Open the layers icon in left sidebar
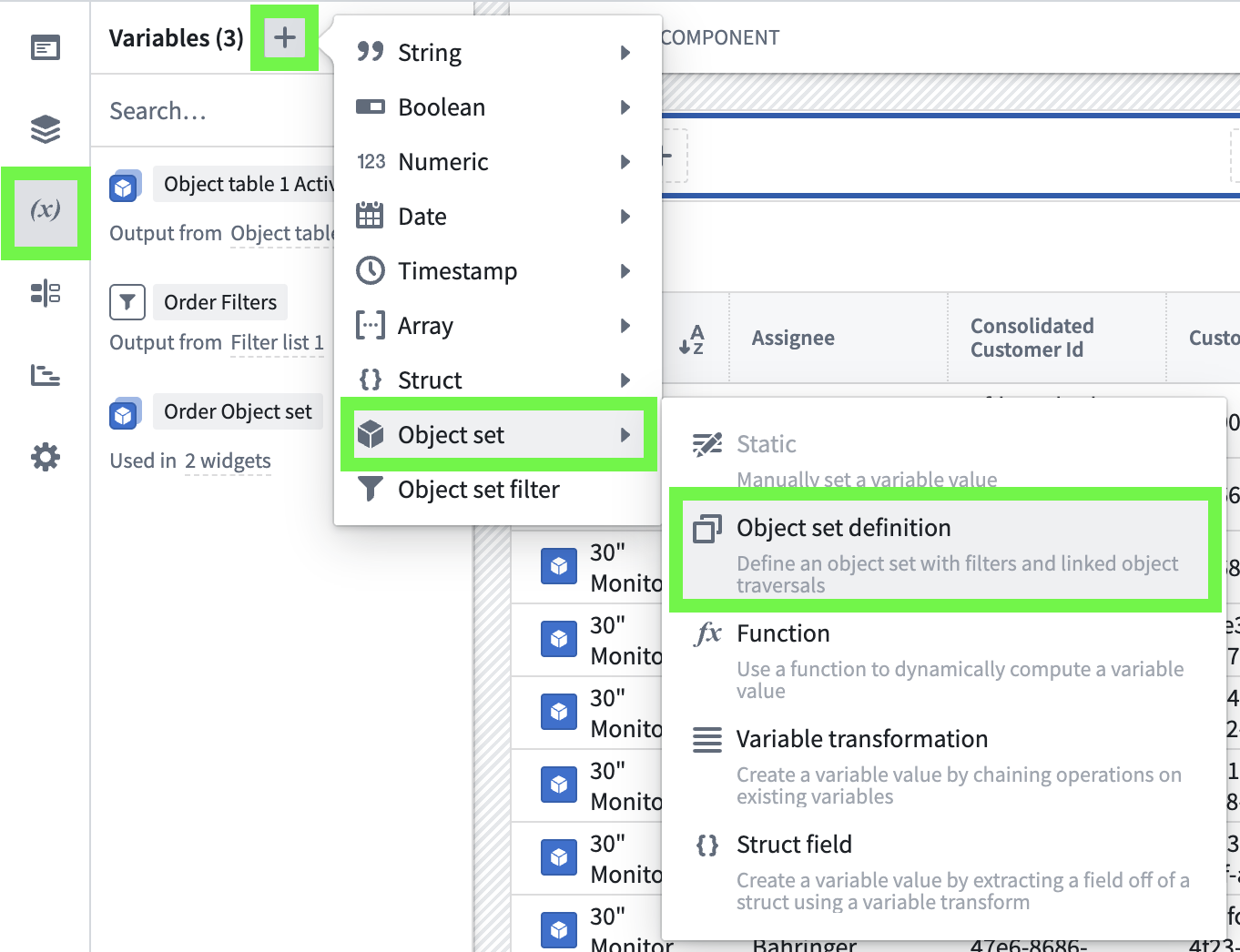The image size is (1240, 952). click(x=46, y=129)
